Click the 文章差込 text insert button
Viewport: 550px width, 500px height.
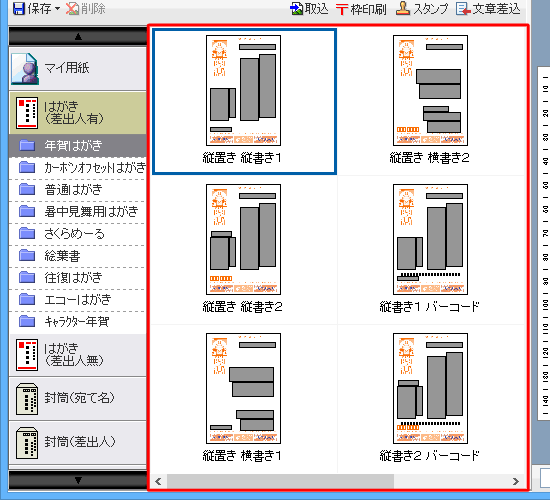(x=488, y=9)
